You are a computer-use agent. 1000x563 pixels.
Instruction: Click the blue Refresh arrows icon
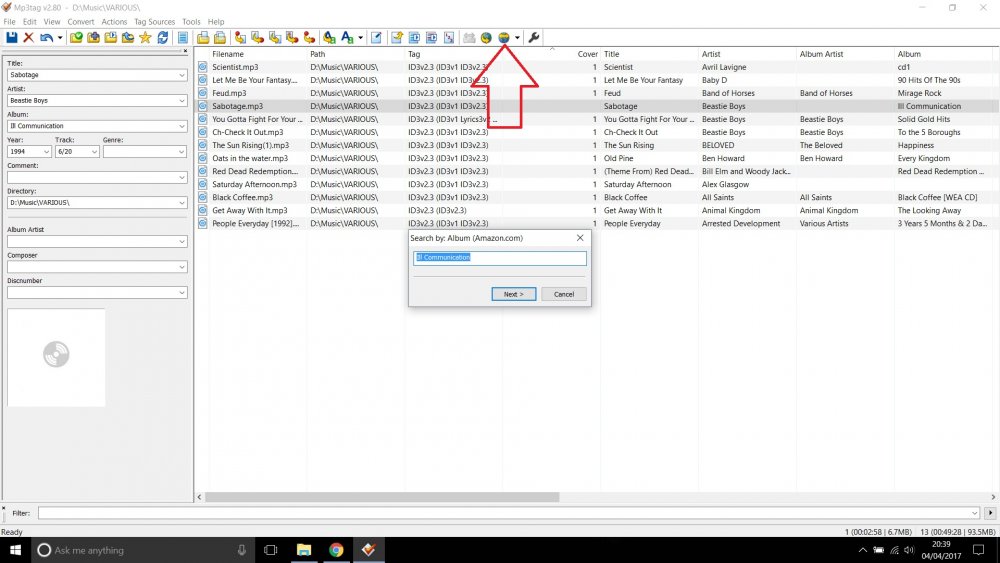point(163,38)
